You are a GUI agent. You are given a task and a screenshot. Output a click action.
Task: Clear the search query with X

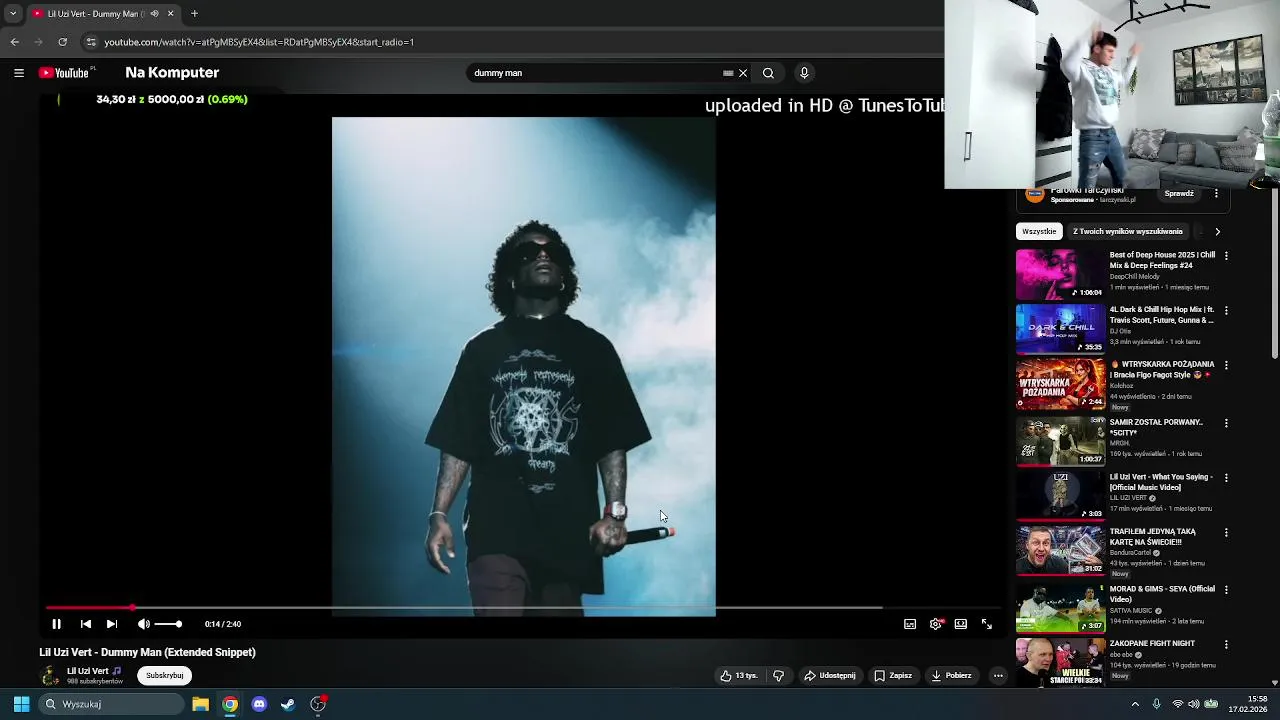point(743,73)
